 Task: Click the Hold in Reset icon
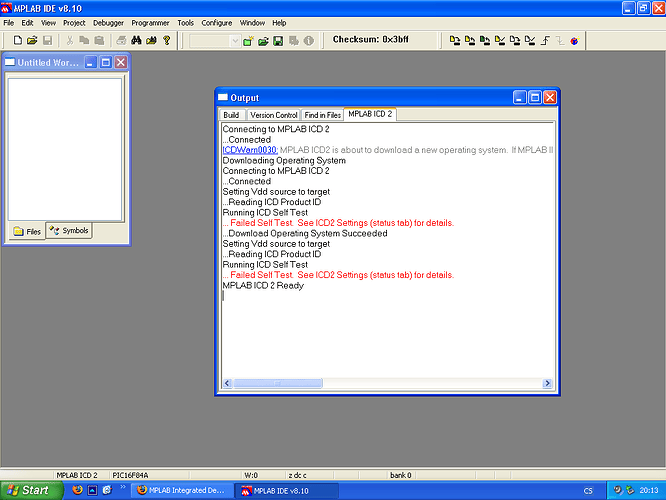(x=560, y=41)
